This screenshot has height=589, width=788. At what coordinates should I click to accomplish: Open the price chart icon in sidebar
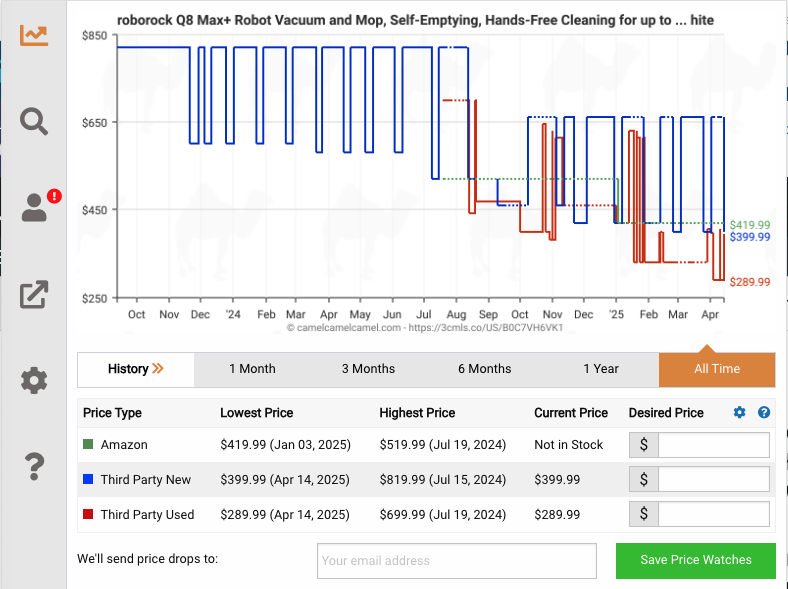pos(34,35)
